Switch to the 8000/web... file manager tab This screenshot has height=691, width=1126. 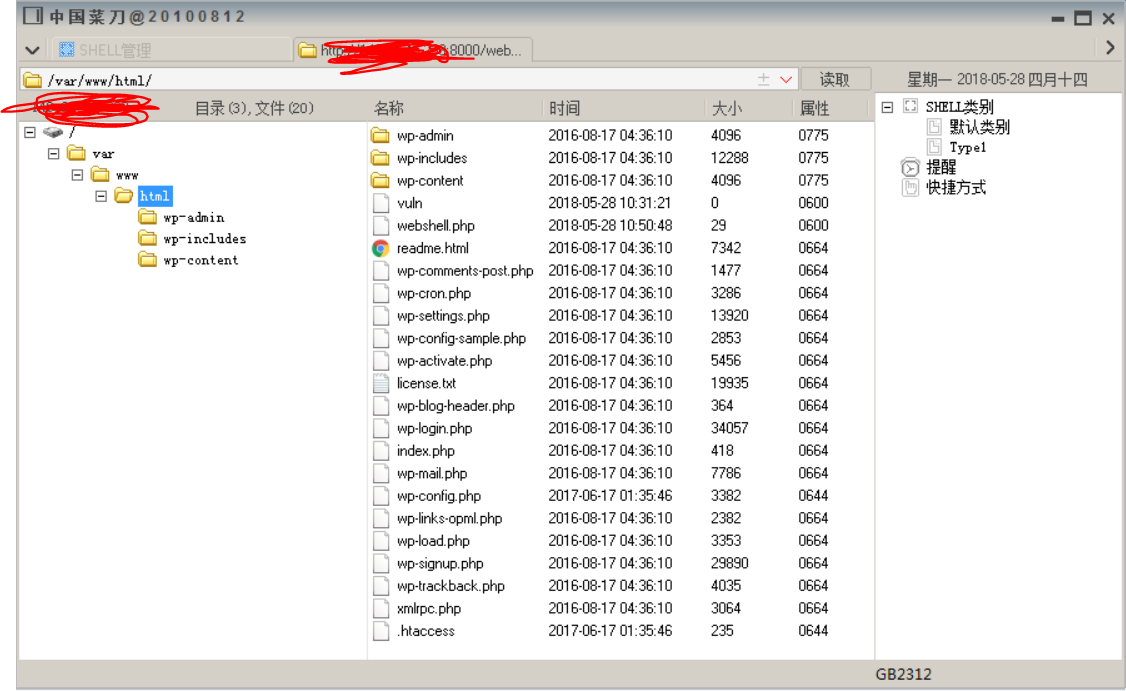click(414, 50)
